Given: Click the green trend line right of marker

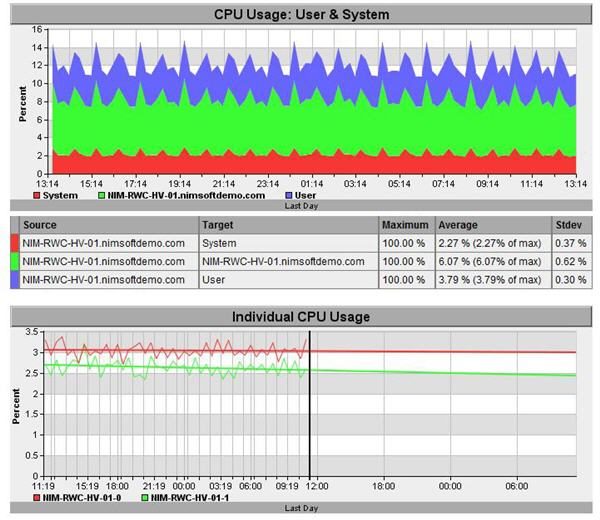Looking at the screenshot, I should 443,373.
